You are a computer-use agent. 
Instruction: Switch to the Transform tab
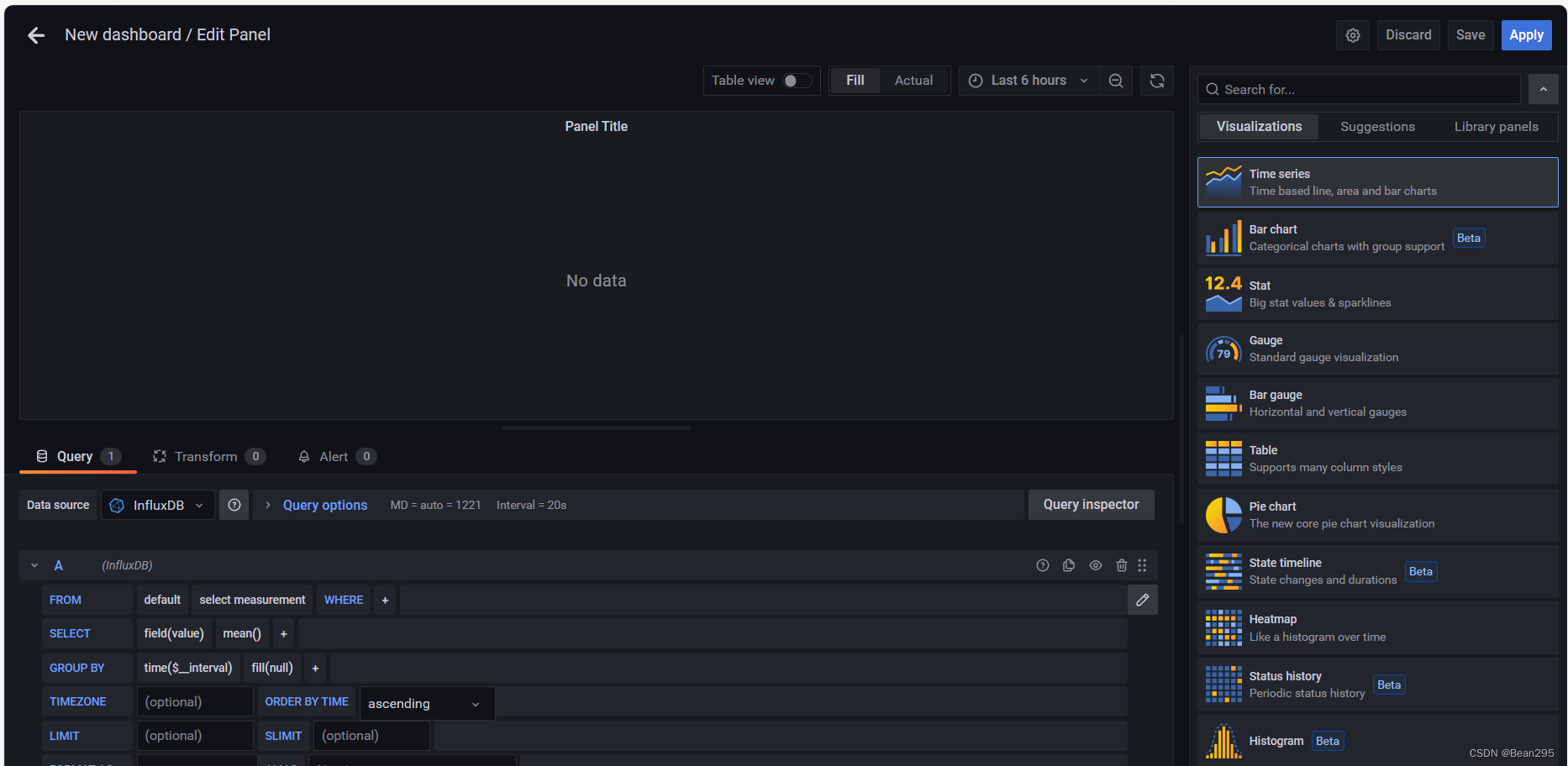[208, 456]
